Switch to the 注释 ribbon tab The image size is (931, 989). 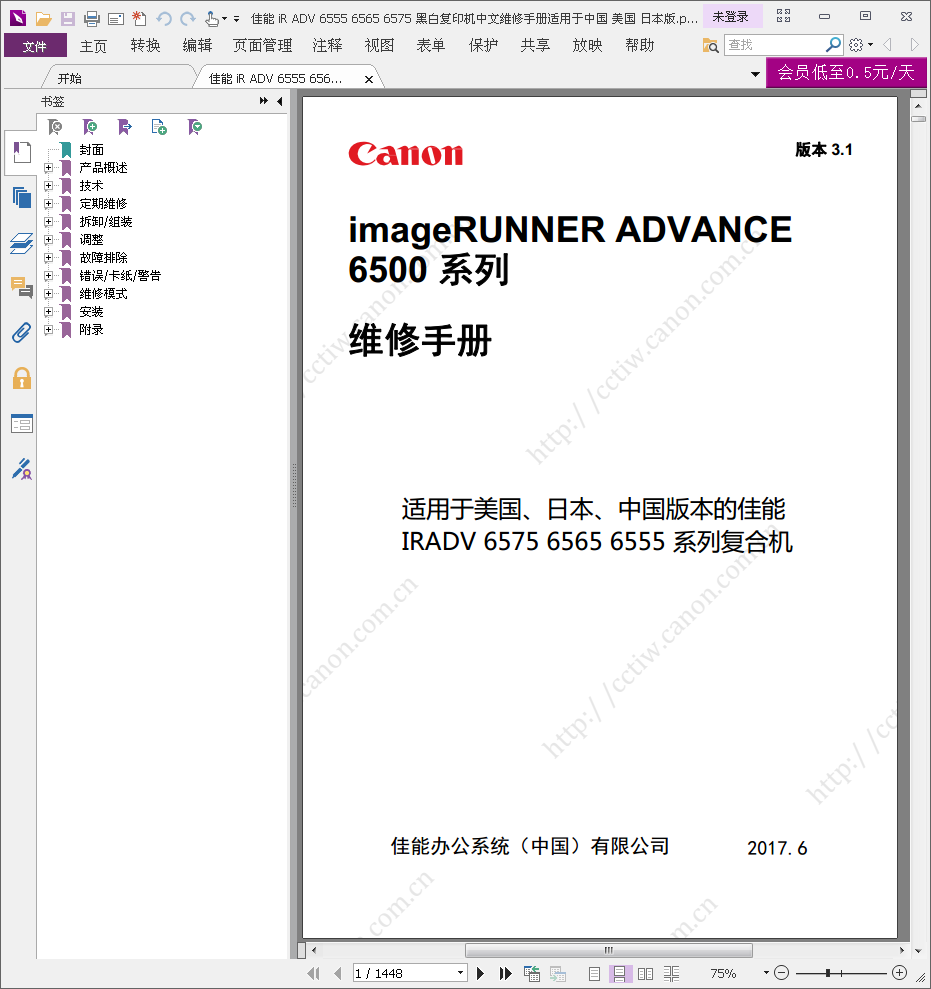[x=327, y=45]
